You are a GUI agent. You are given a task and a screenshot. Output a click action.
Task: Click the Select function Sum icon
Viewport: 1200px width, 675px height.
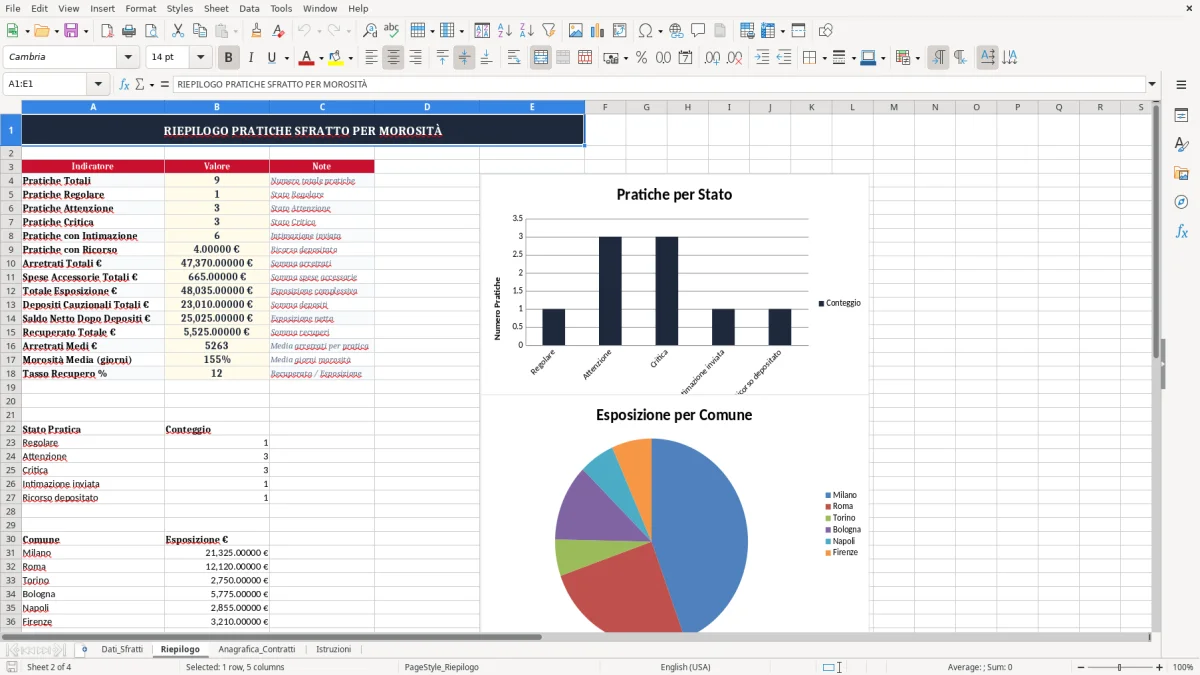pos(141,84)
